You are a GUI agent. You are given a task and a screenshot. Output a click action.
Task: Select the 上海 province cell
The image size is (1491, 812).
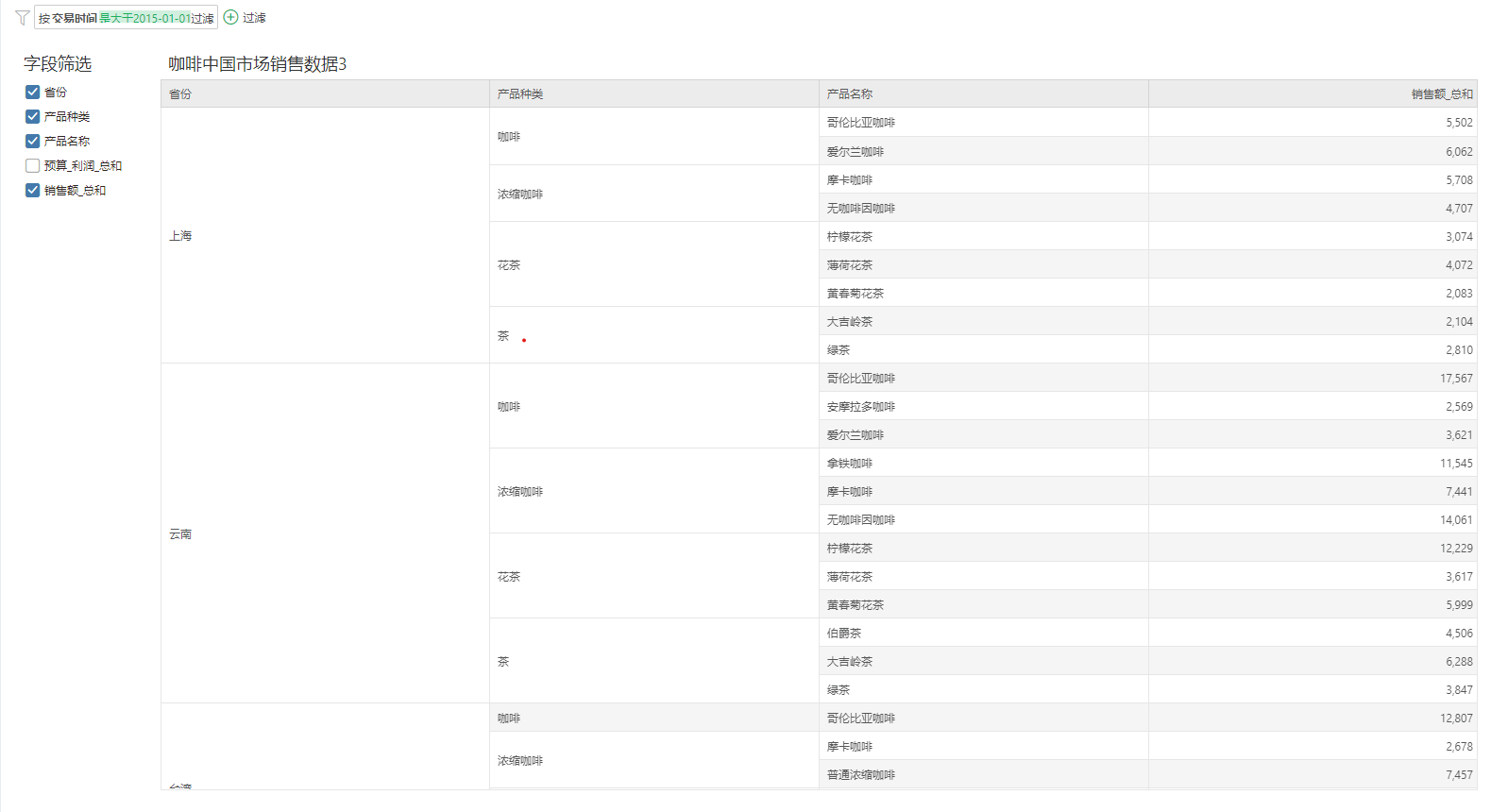click(x=180, y=236)
